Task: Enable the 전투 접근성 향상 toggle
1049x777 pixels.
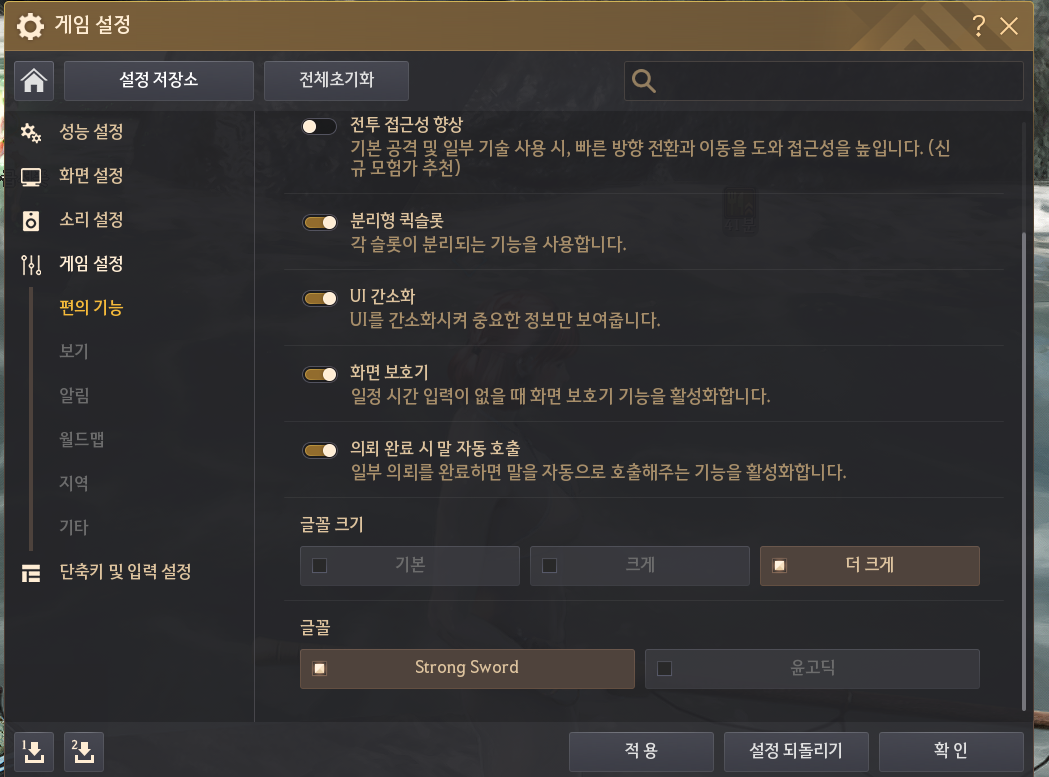Action: tap(320, 125)
